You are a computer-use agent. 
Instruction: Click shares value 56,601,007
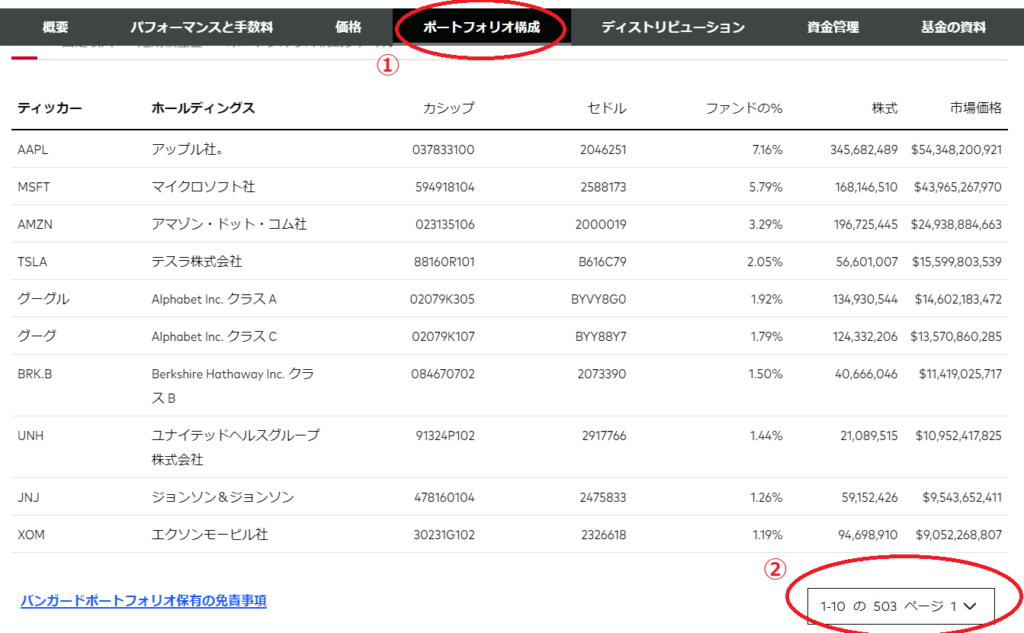[867, 261]
